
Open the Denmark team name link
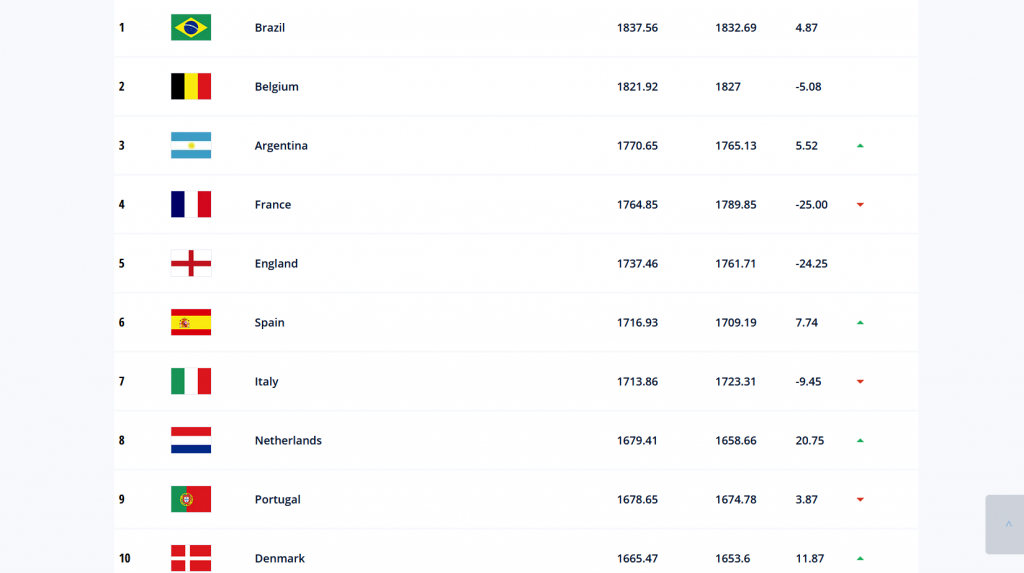[280, 559]
